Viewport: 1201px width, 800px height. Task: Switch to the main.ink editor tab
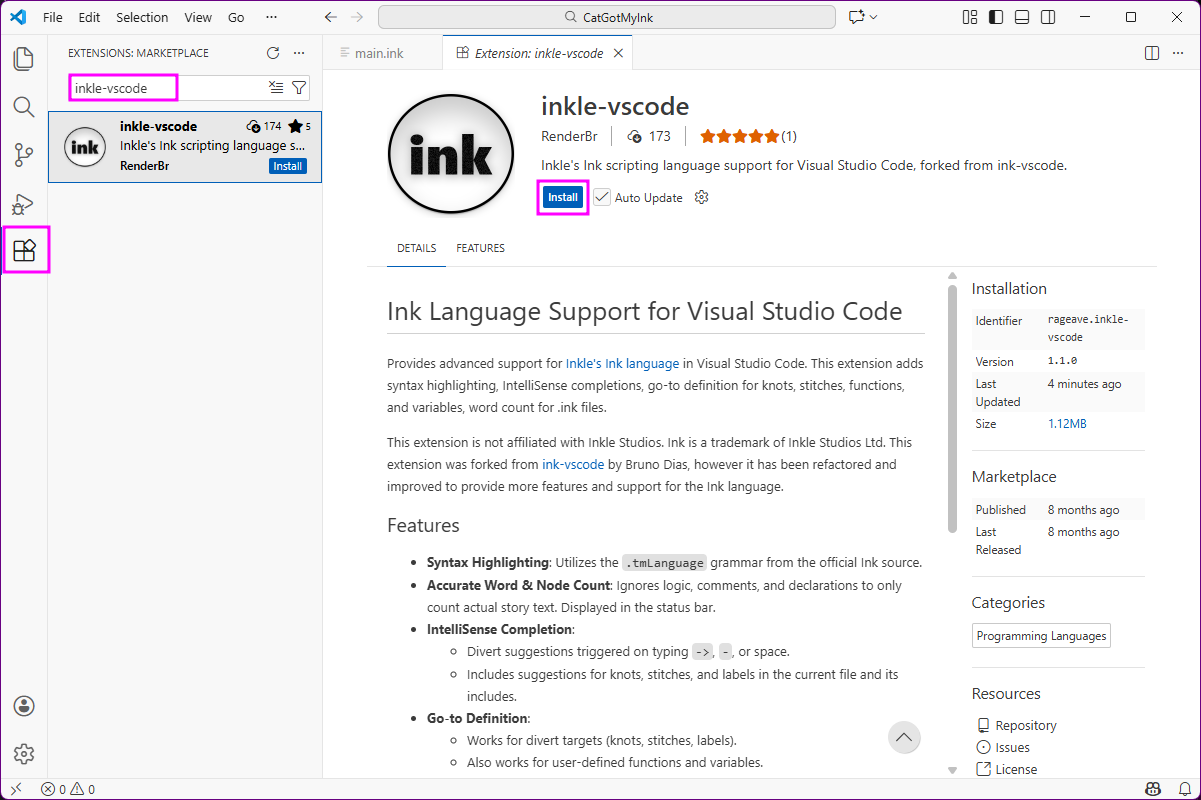tap(379, 53)
